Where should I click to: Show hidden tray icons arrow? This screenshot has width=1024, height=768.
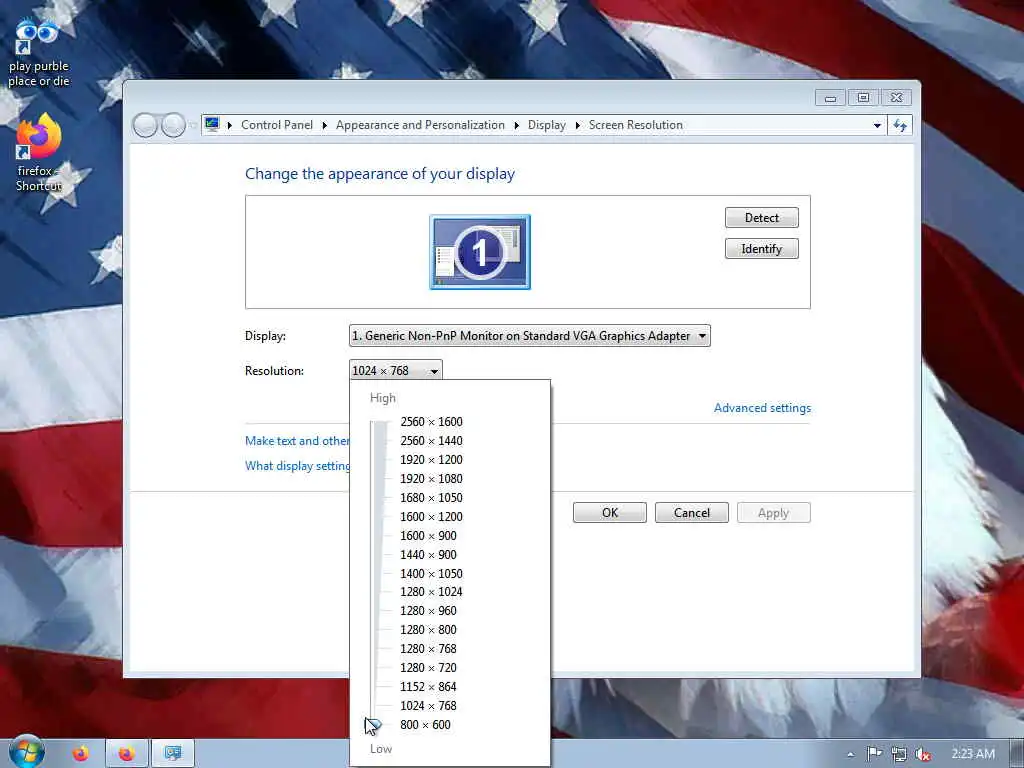click(850, 754)
